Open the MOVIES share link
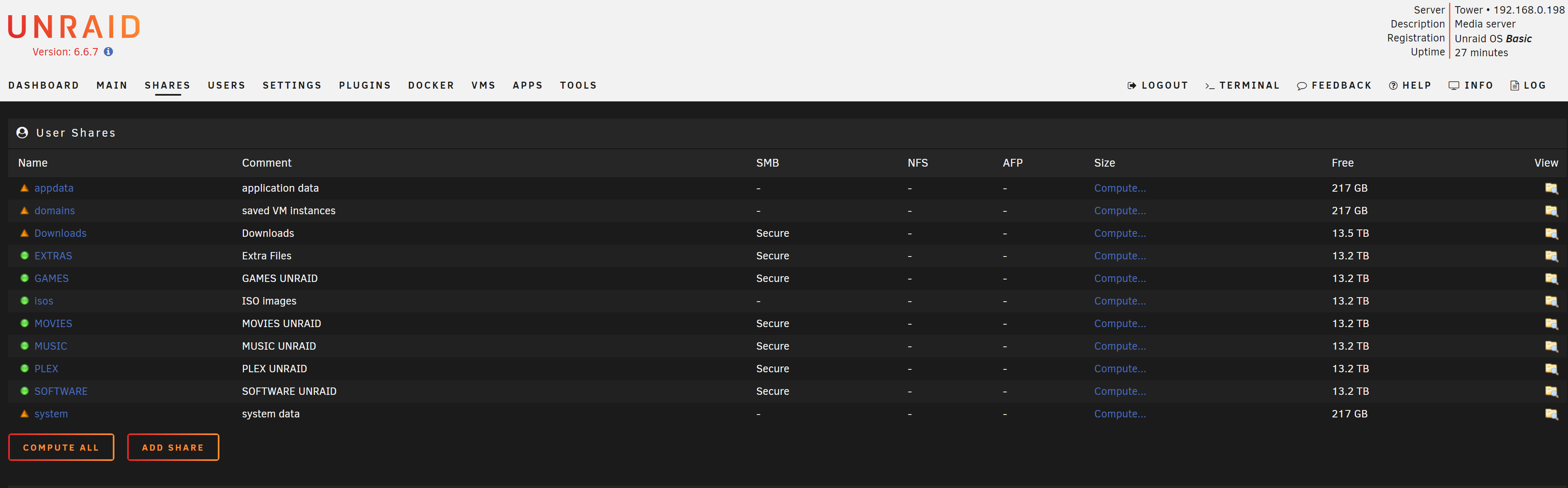This screenshot has width=1568, height=488. (x=53, y=323)
